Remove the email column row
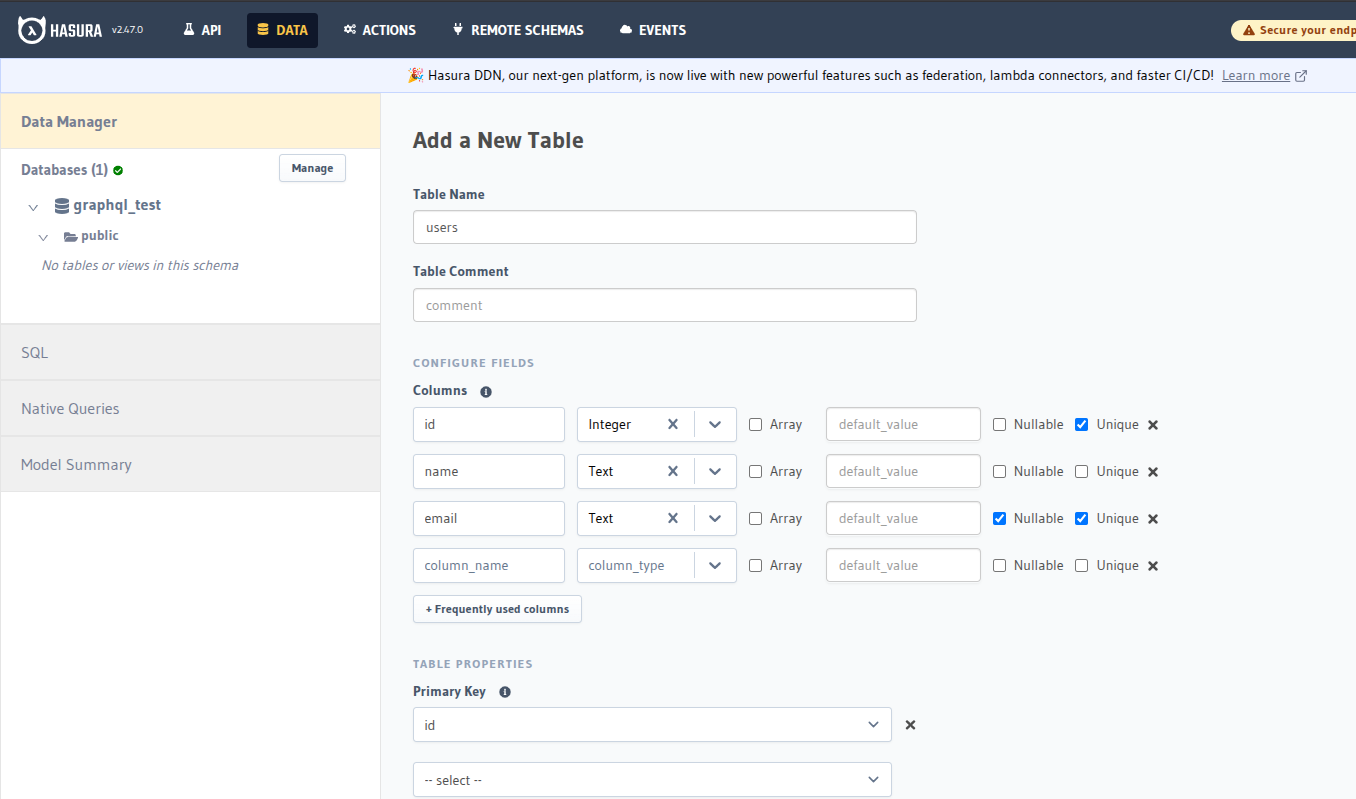This screenshot has height=799, width=1356. click(x=1153, y=519)
